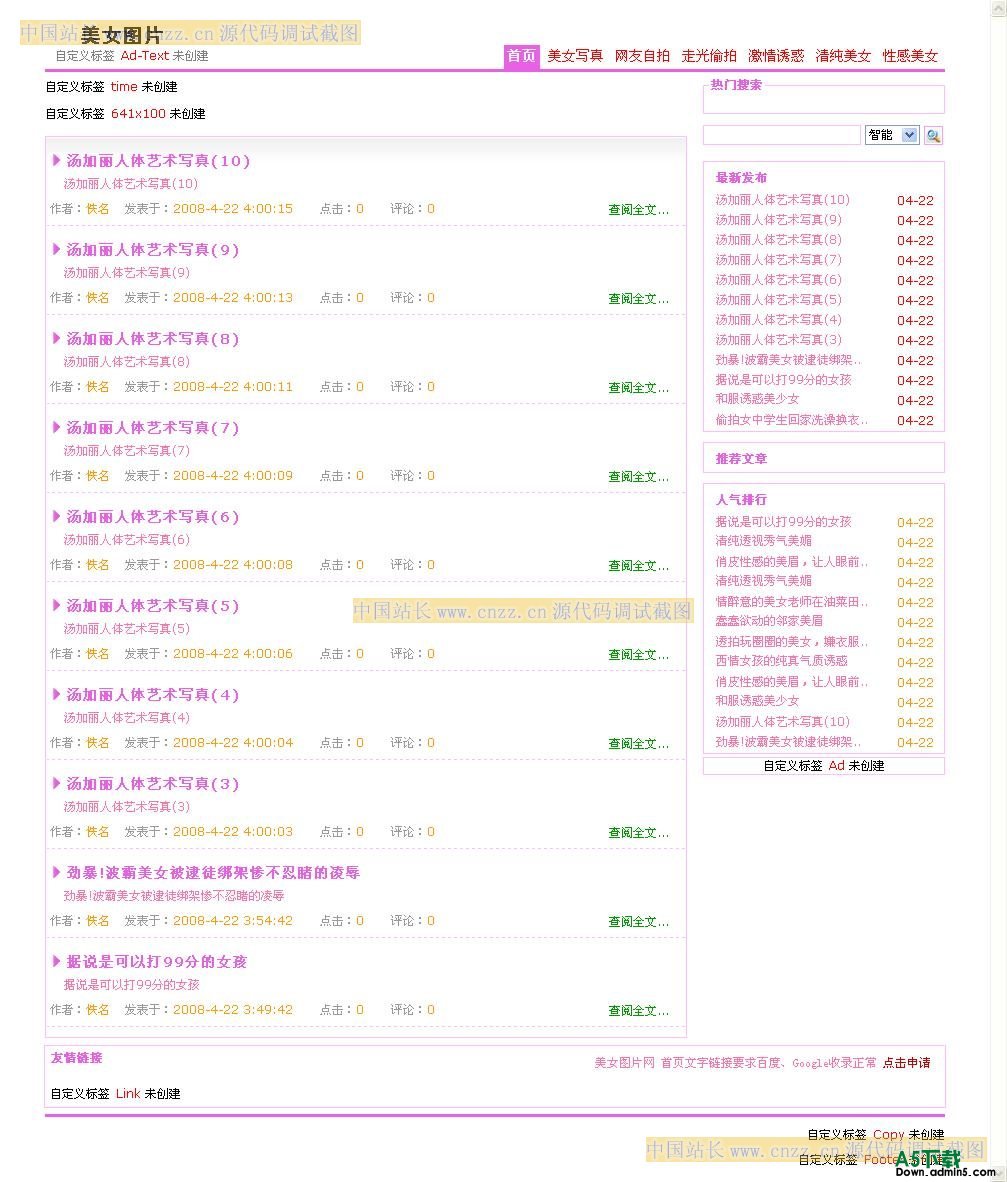Viewport: 1007px width, 1182px height.
Task: Open the 首页 navigation tab
Action: coord(522,57)
